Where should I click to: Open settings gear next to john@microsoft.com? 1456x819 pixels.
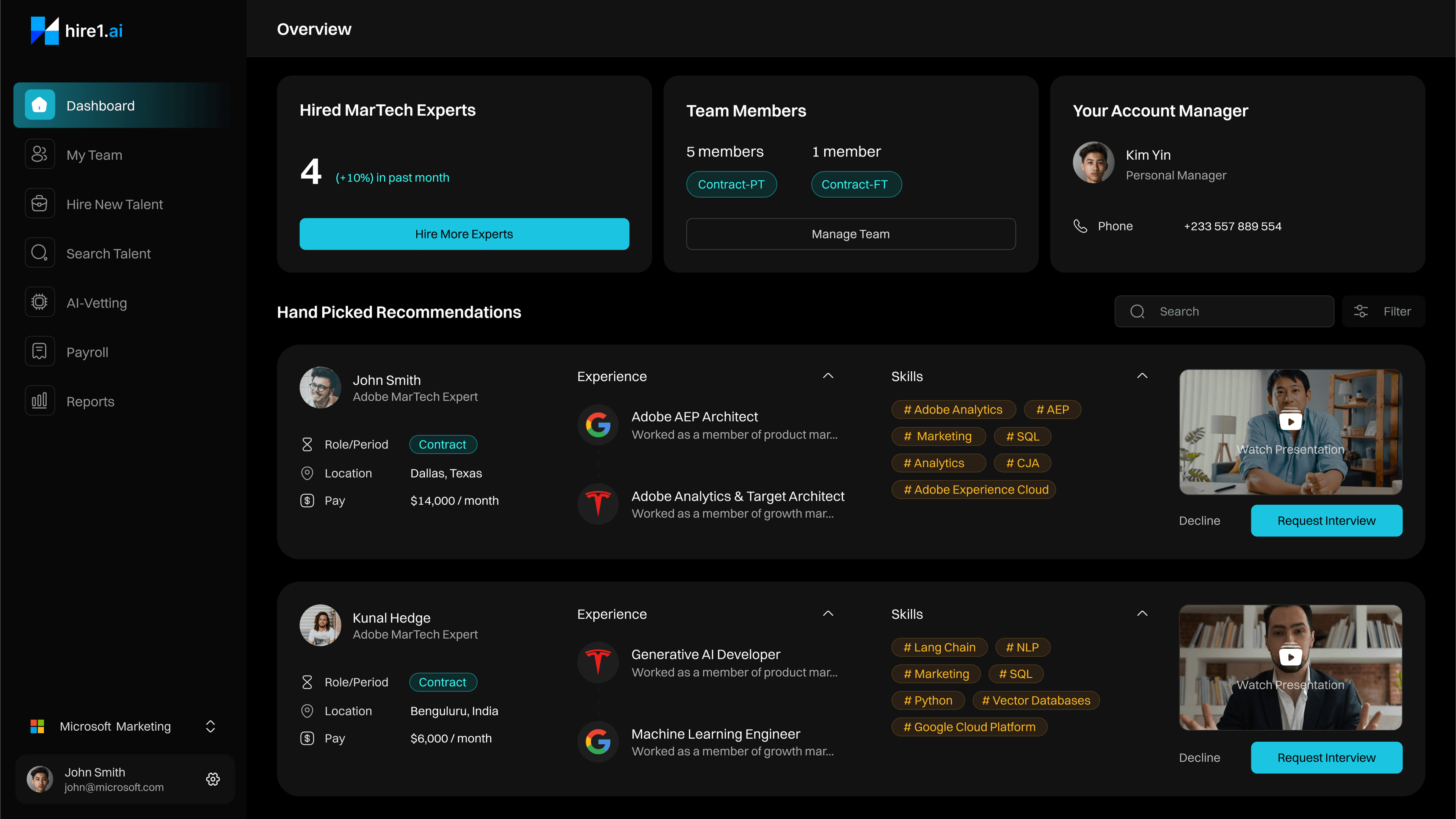212,779
